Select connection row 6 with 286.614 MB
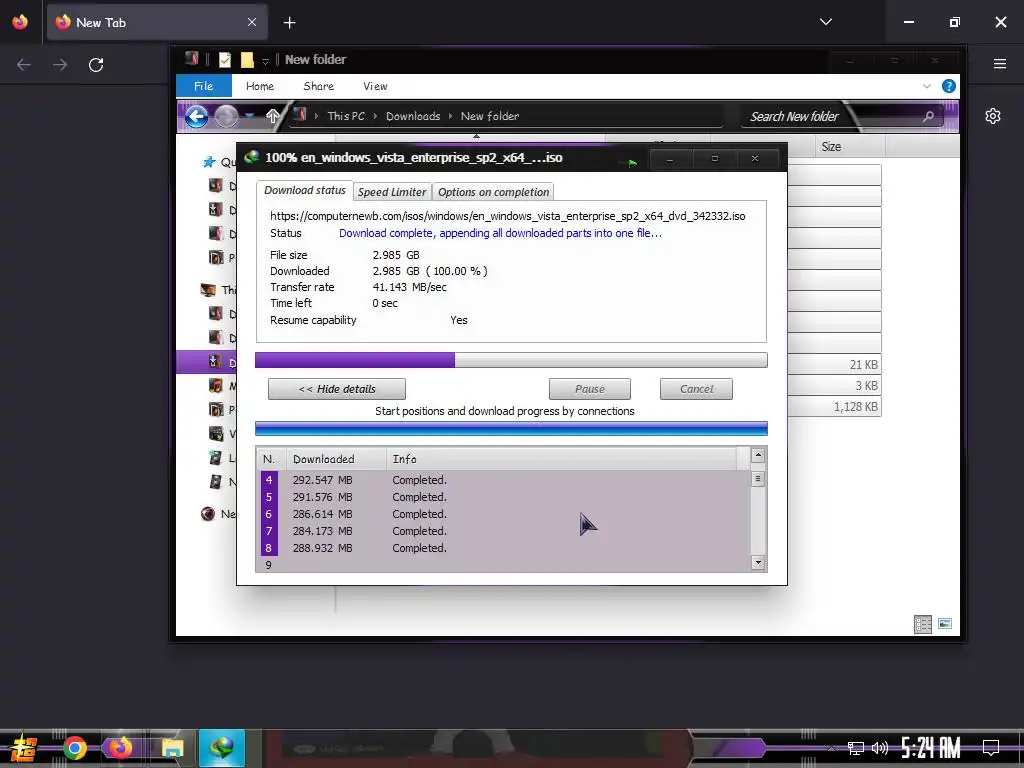Screen dimensions: 1024x768 [x=504, y=514]
